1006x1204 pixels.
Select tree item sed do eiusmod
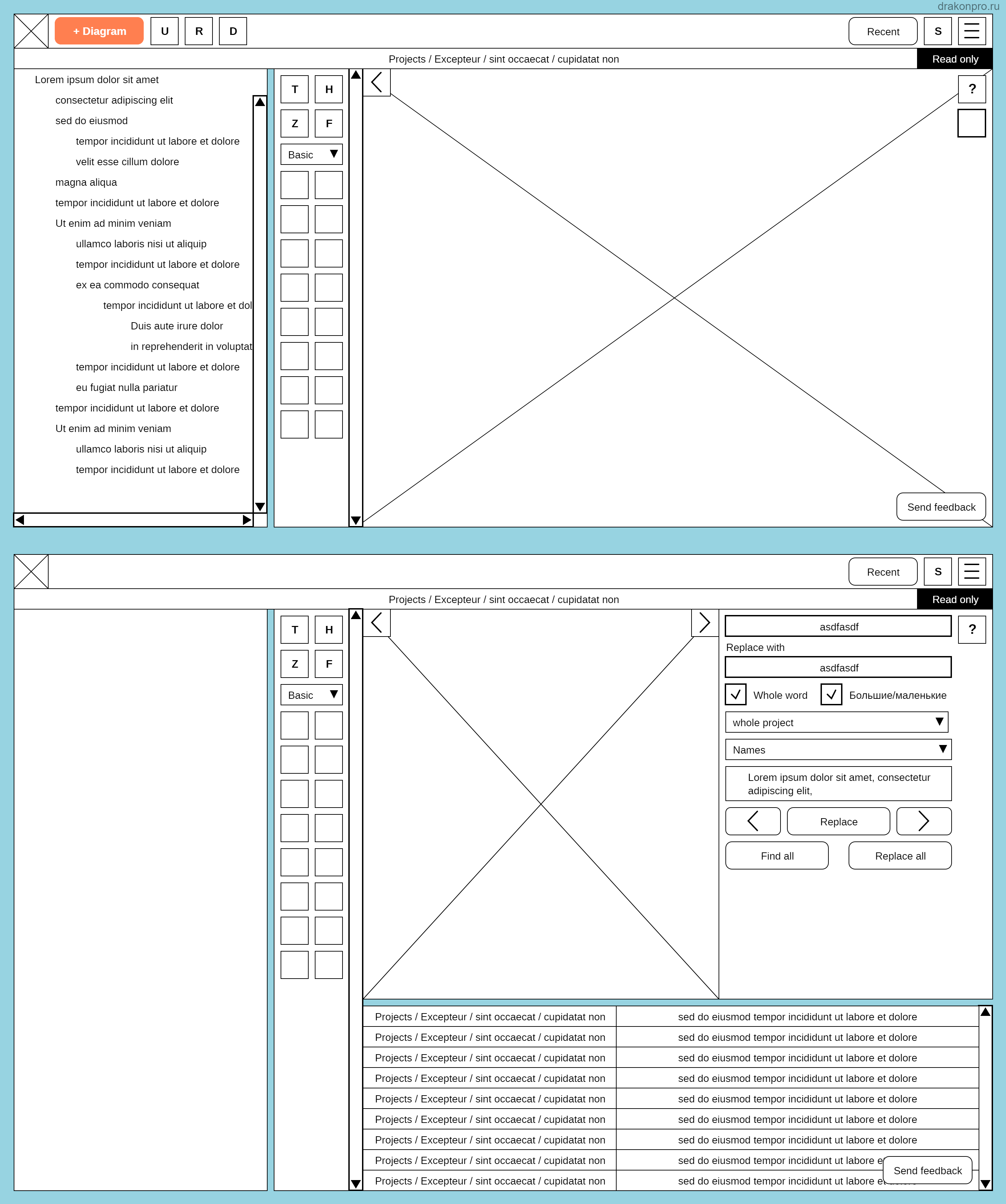click(91, 121)
